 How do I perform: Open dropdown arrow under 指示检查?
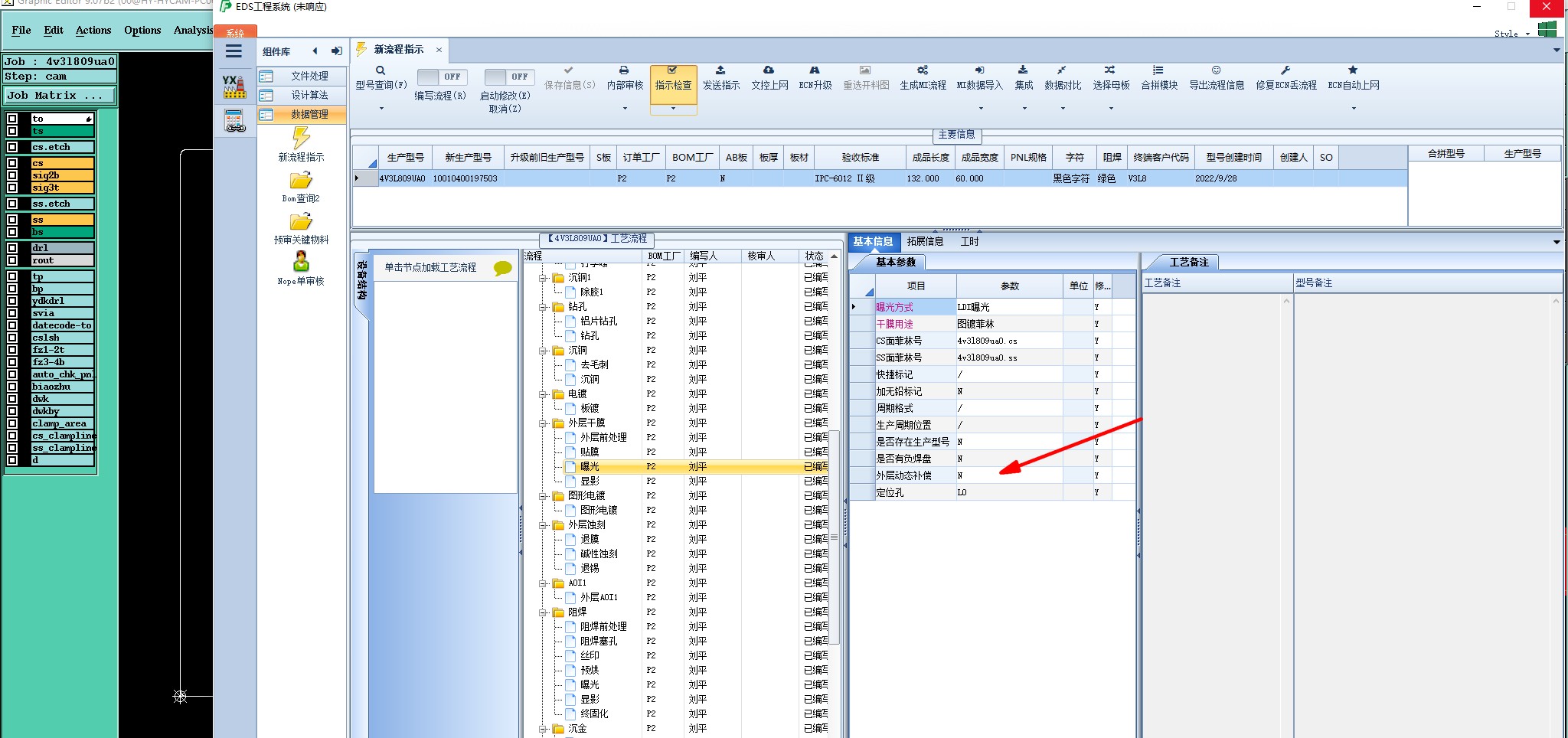point(673,108)
